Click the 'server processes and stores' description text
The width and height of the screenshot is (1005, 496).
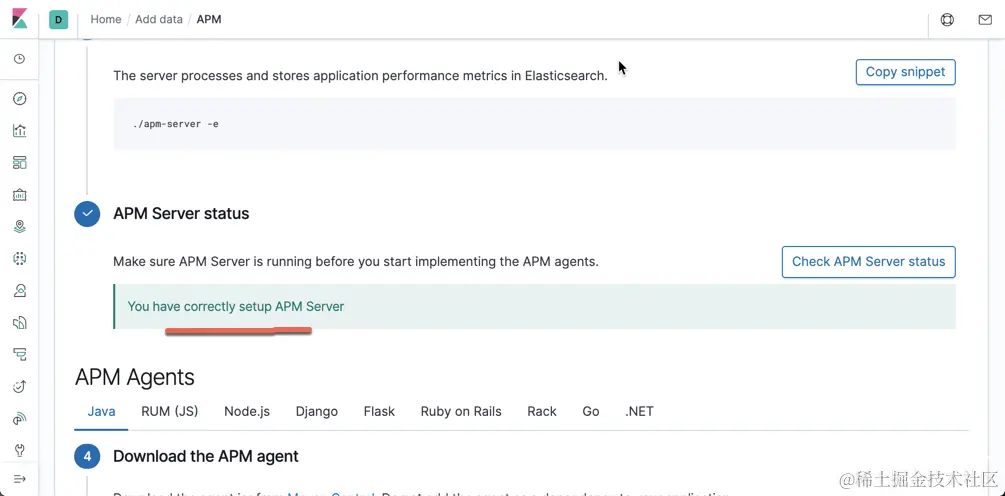point(360,76)
